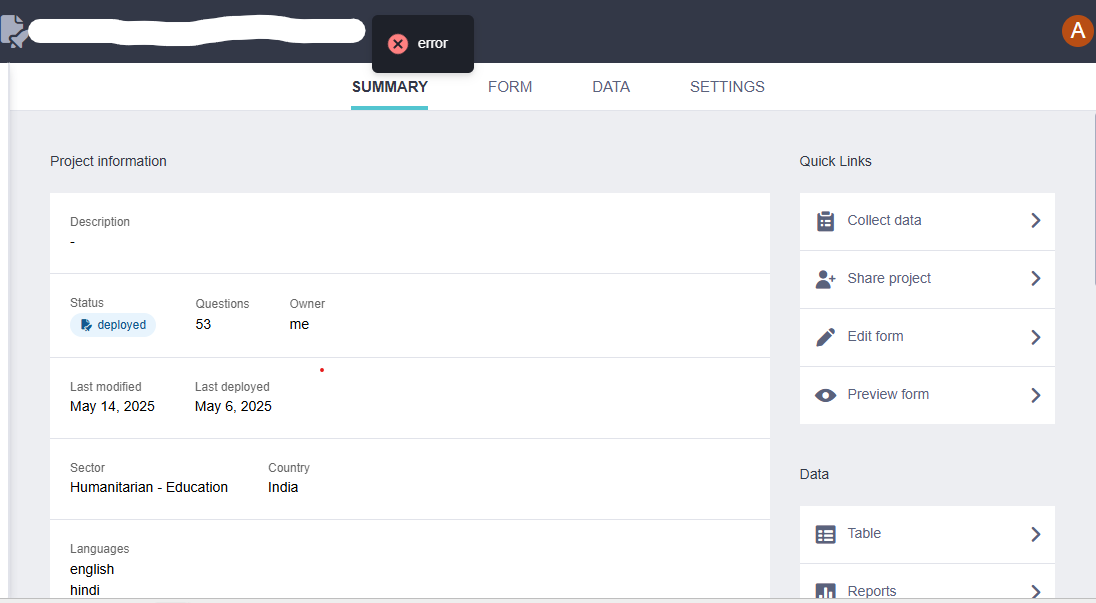
Task: Click the Table grid icon
Action: click(x=825, y=535)
